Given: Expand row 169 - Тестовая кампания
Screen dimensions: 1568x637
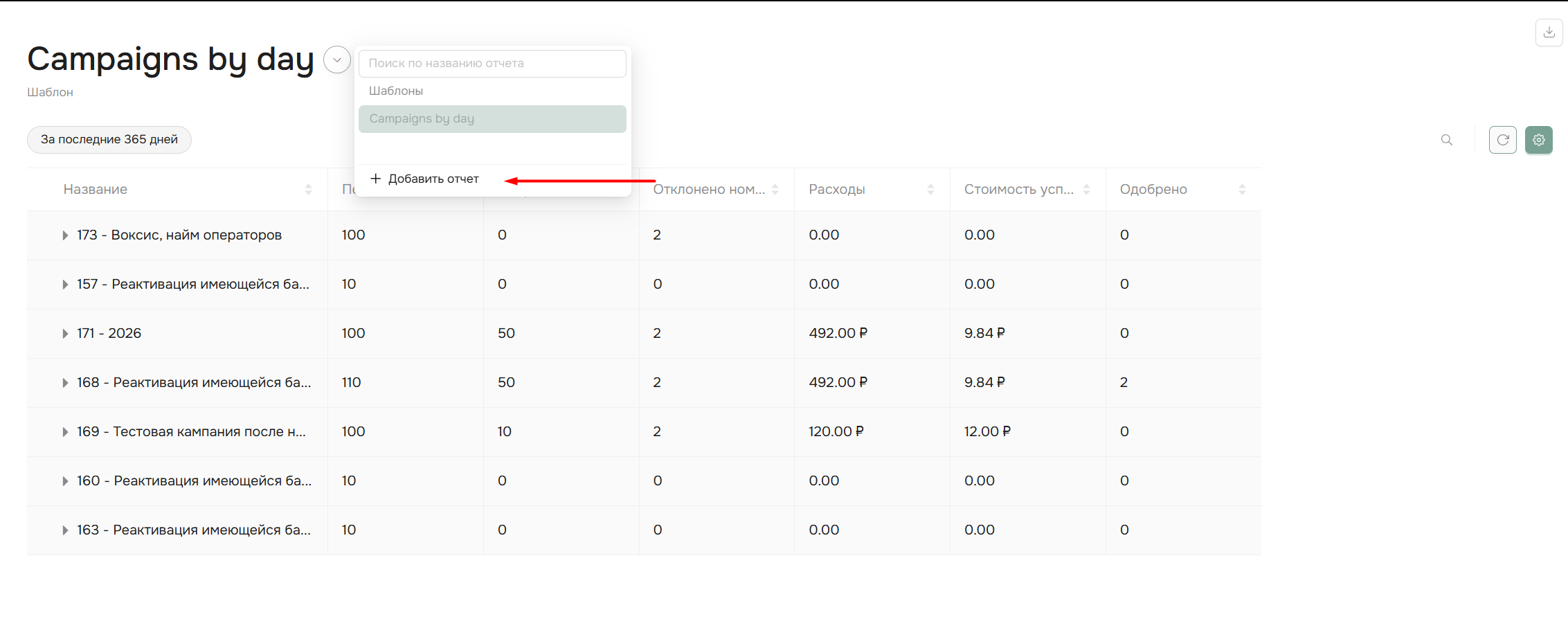Looking at the screenshot, I should coord(65,432).
